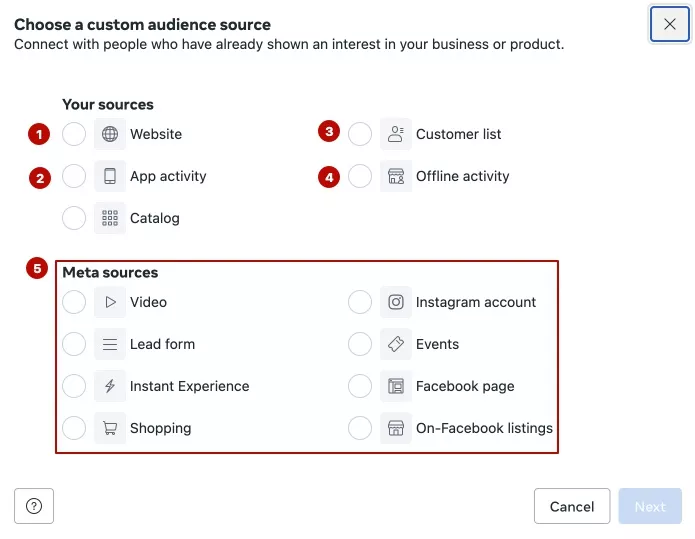This screenshot has height=539, width=695.
Task: Click the Website globe icon
Action: (x=110, y=134)
